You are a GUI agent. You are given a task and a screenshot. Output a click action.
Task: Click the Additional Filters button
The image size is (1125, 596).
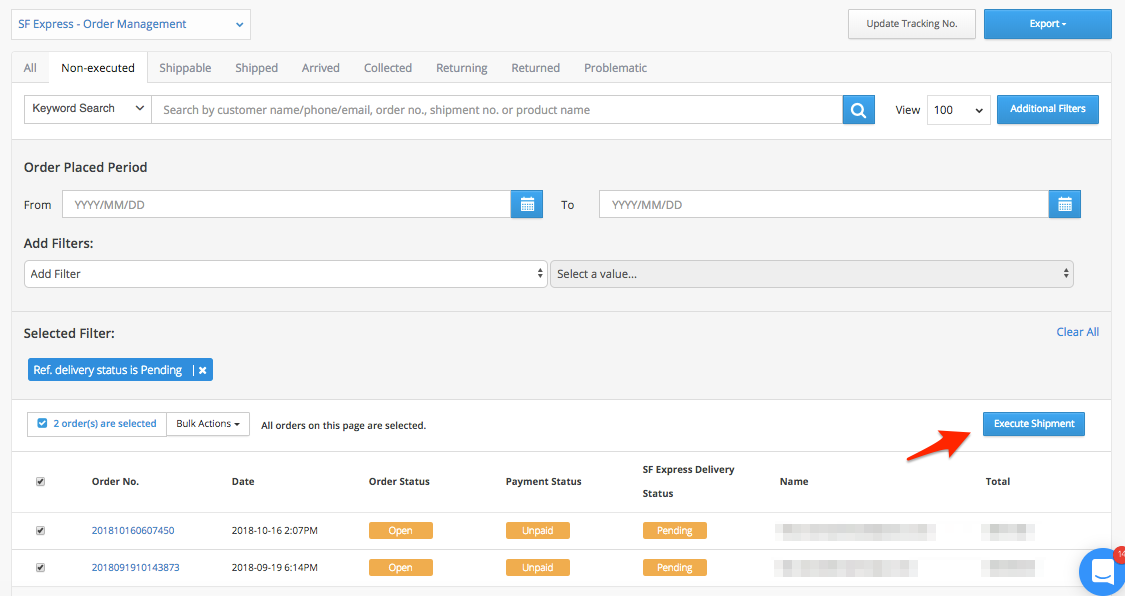(1048, 109)
